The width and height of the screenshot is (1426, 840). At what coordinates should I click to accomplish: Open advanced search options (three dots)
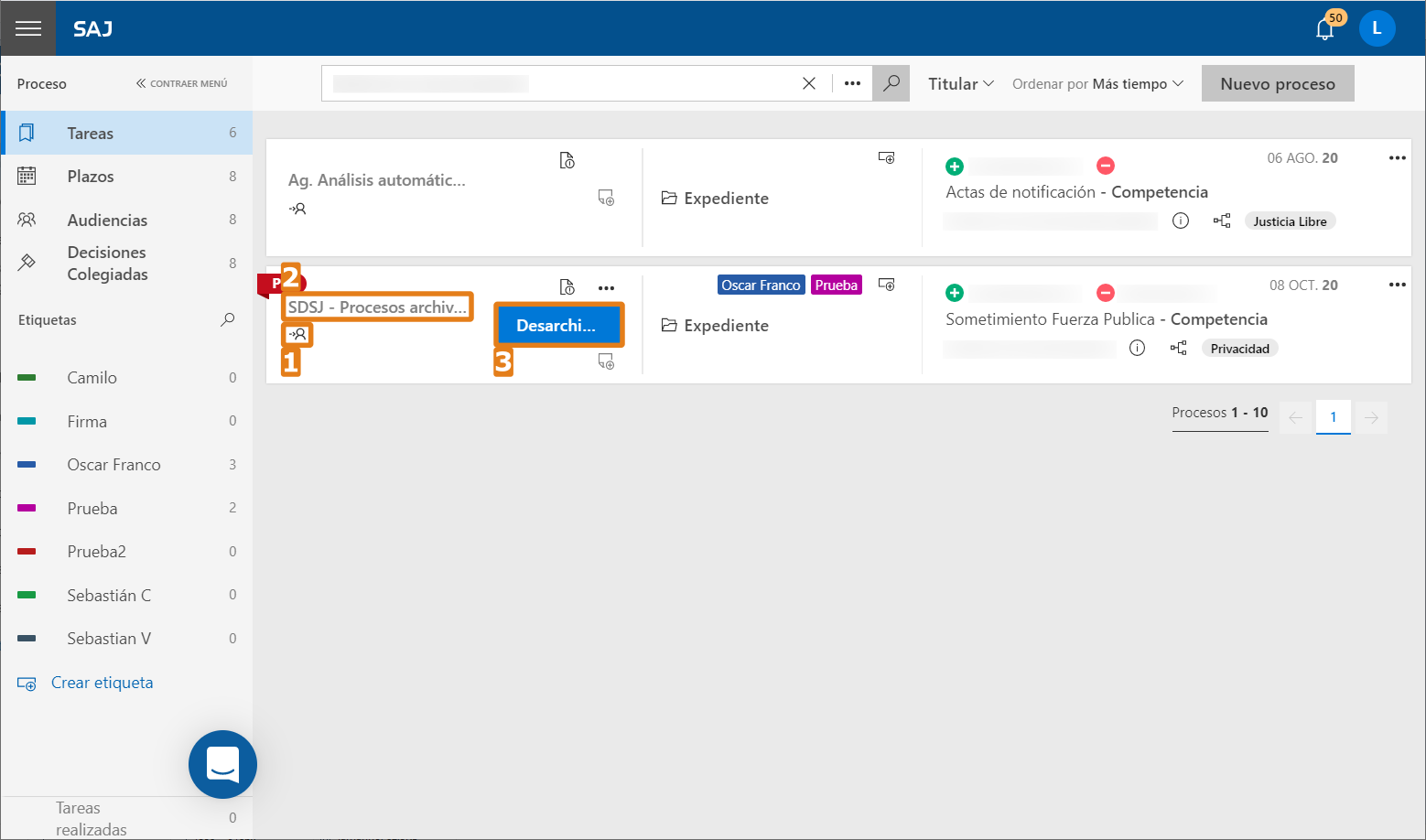[x=852, y=83]
